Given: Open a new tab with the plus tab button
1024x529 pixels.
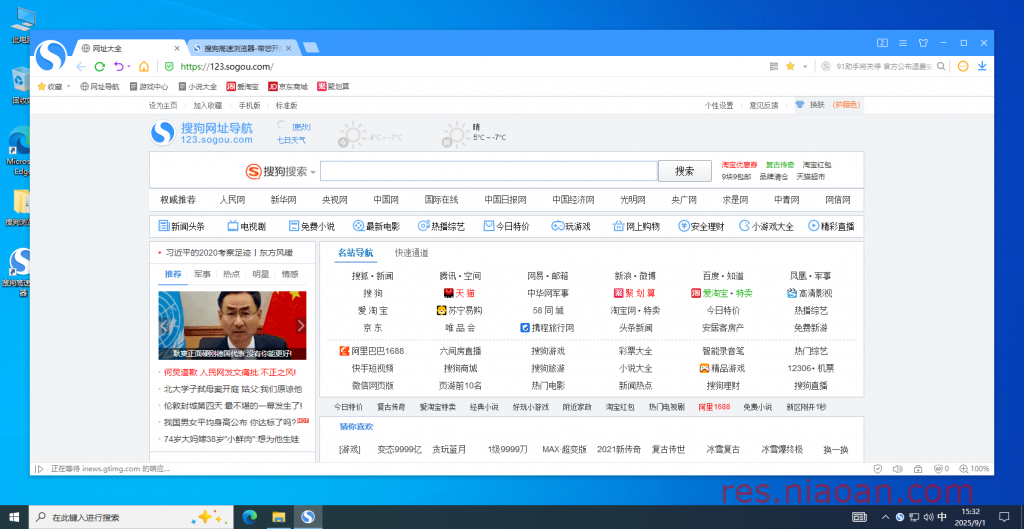Looking at the screenshot, I should tap(311, 48).
